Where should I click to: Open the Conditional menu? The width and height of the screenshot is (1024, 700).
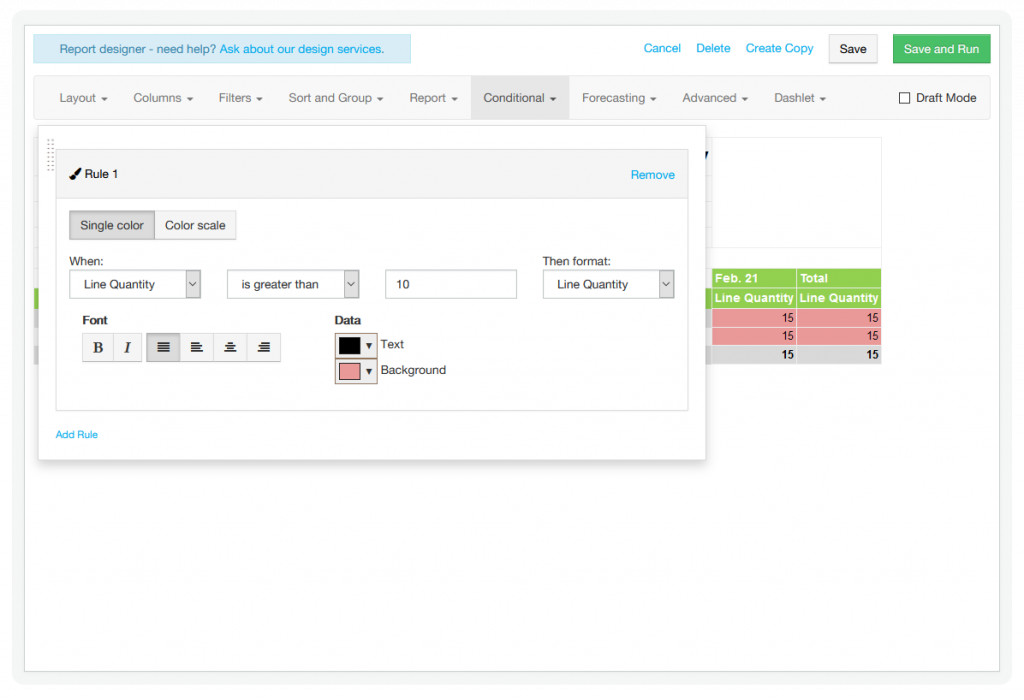(x=520, y=98)
